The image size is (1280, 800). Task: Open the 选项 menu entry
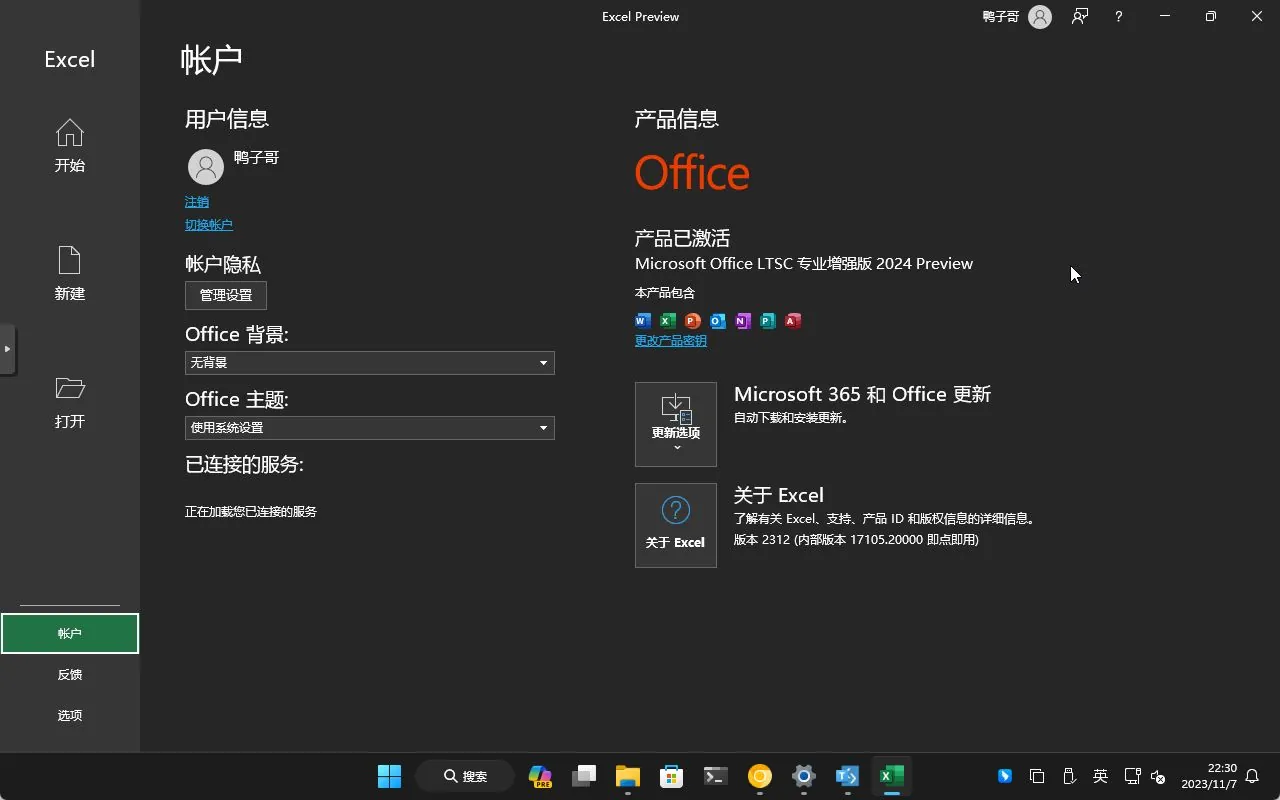point(69,715)
